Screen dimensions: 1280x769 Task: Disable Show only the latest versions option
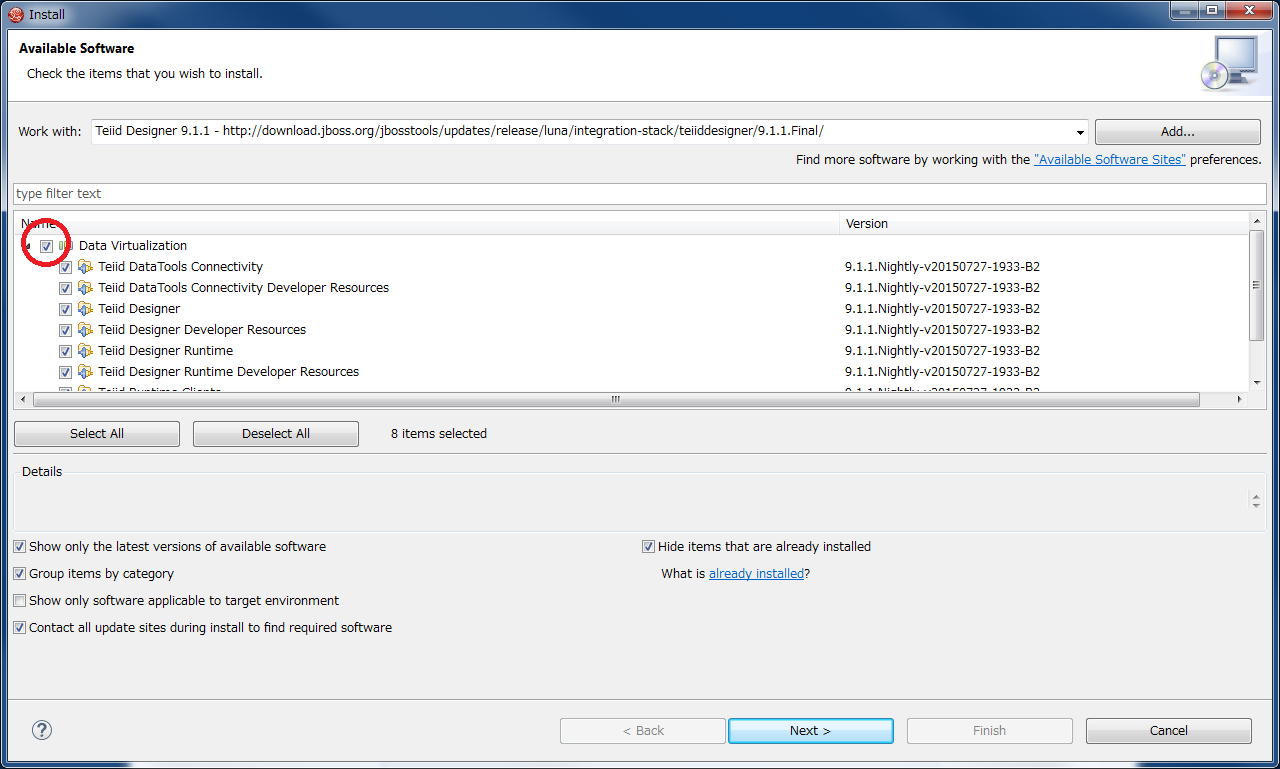pos(20,547)
